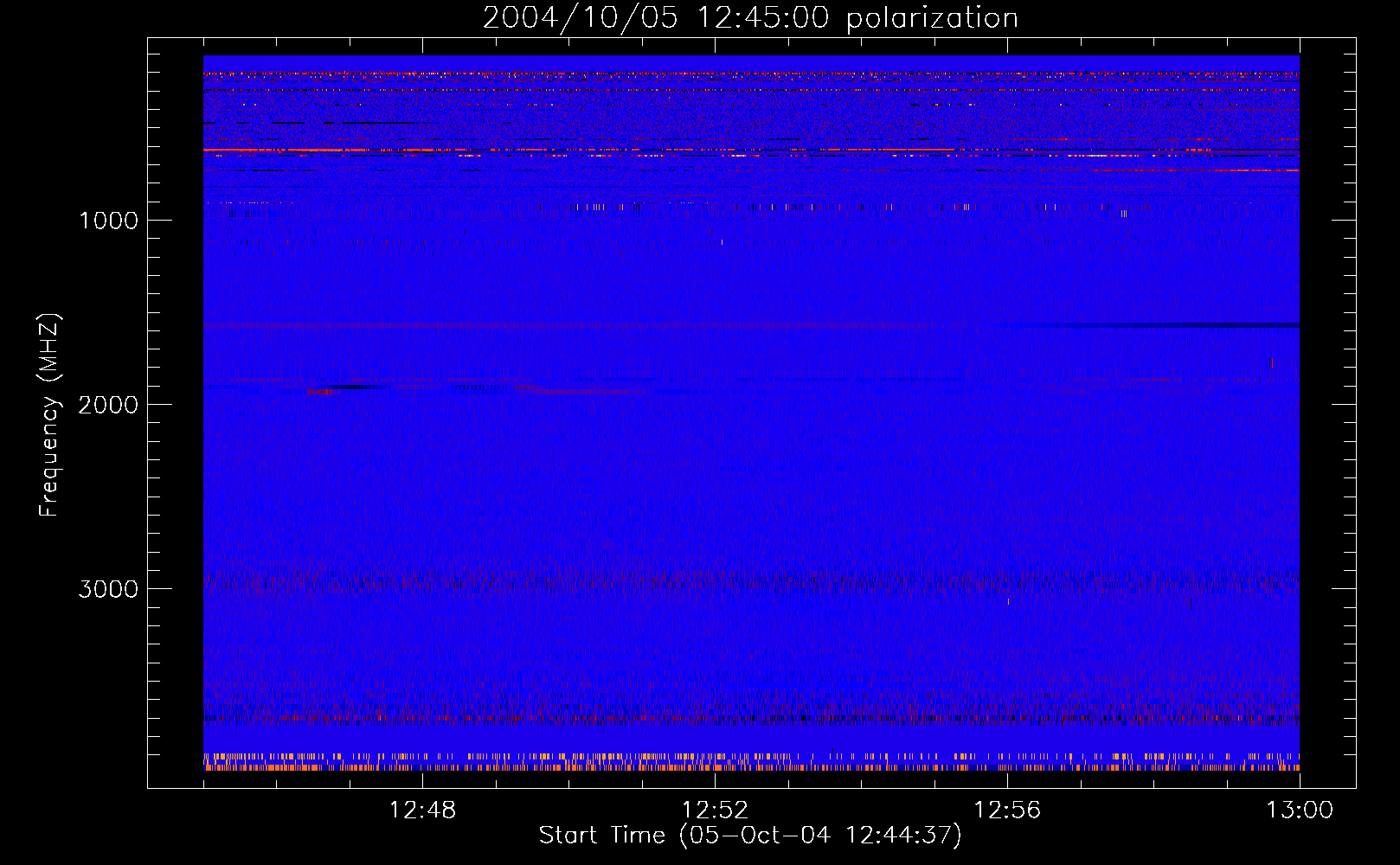1400x865 pixels.
Task: Click the 12:52 time tick label
Action: (715, 811)
